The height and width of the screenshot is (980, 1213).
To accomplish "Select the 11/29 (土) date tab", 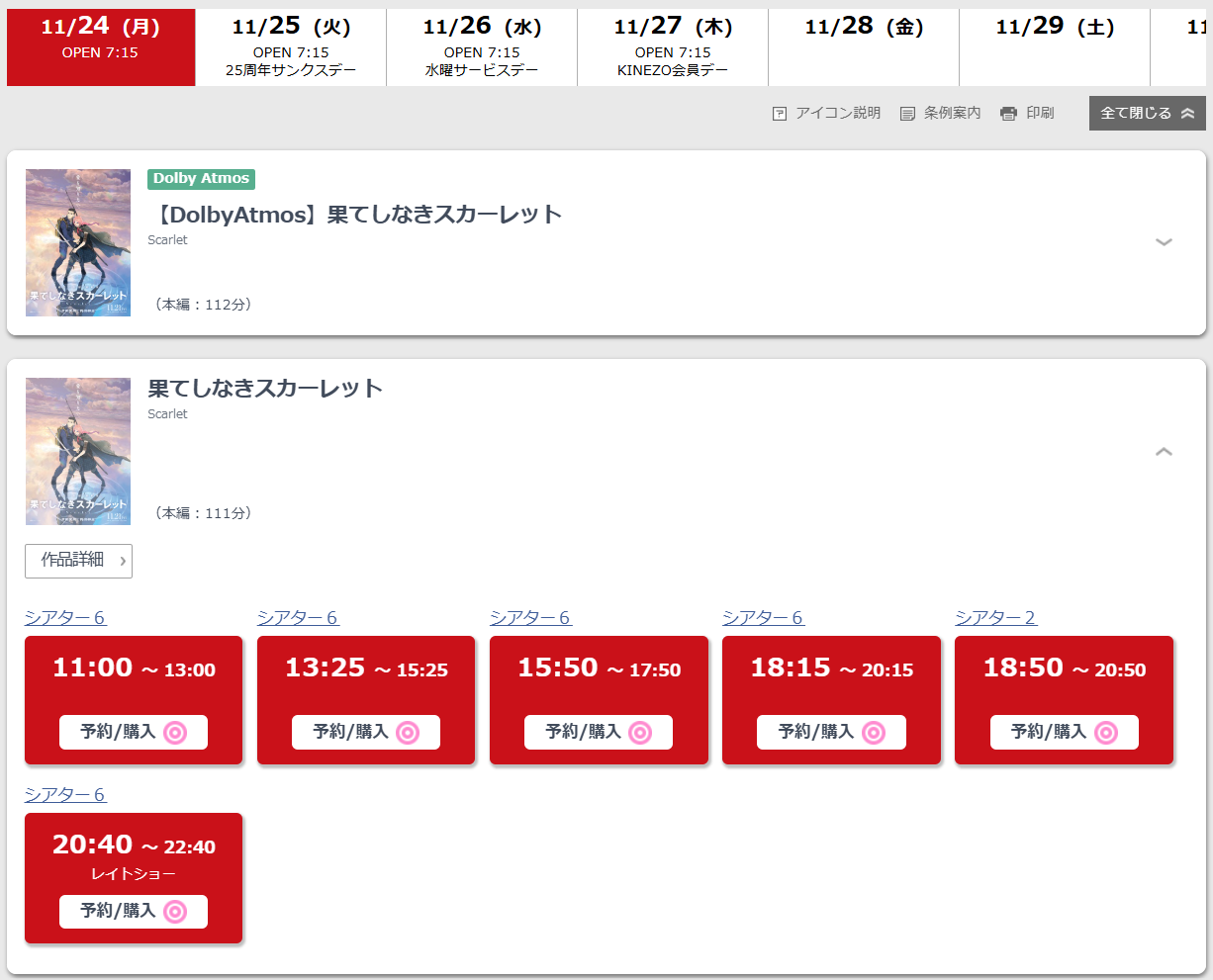I will (1055, 47).
